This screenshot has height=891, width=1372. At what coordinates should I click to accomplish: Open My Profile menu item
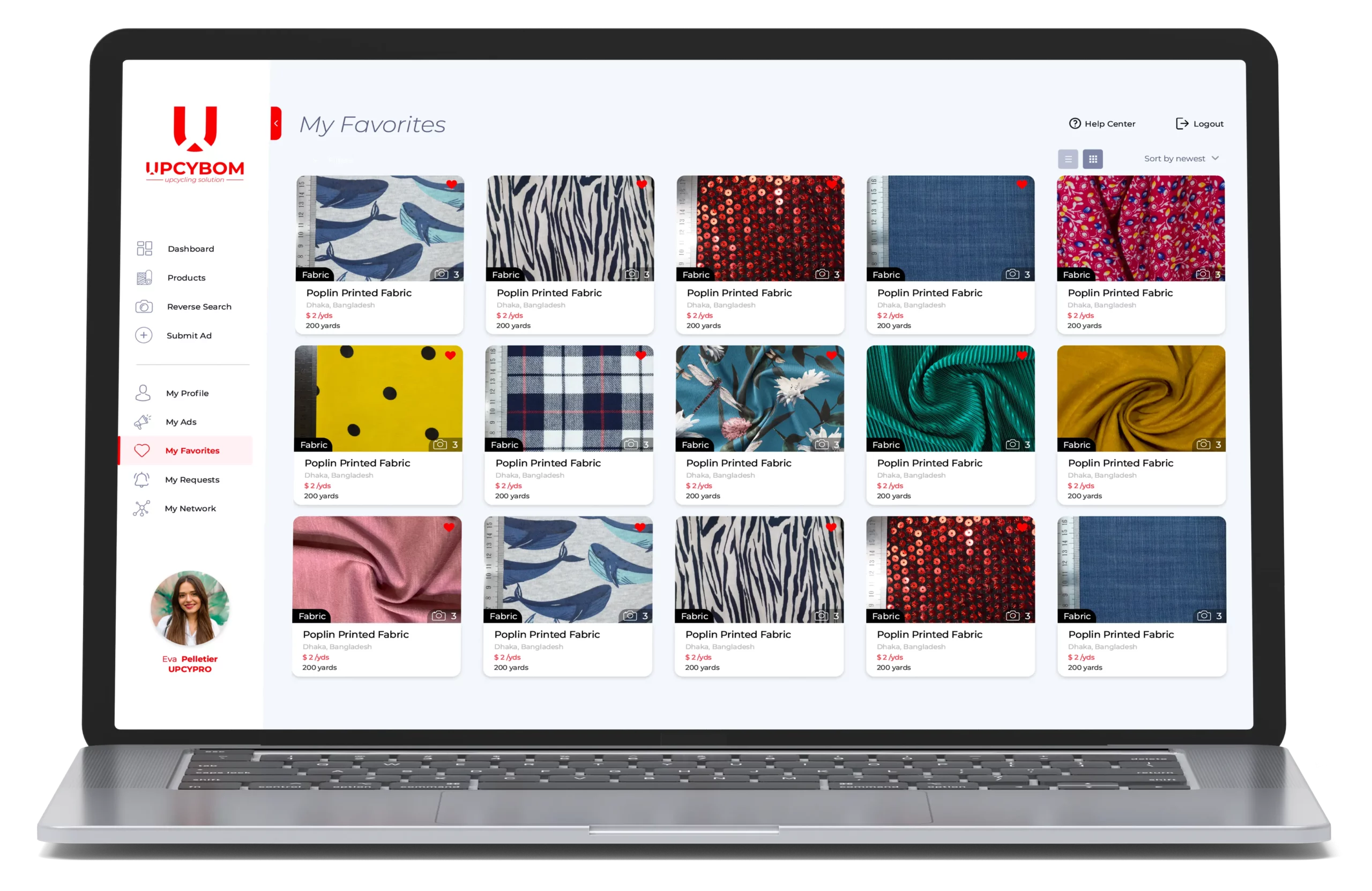tap(187, 393)
